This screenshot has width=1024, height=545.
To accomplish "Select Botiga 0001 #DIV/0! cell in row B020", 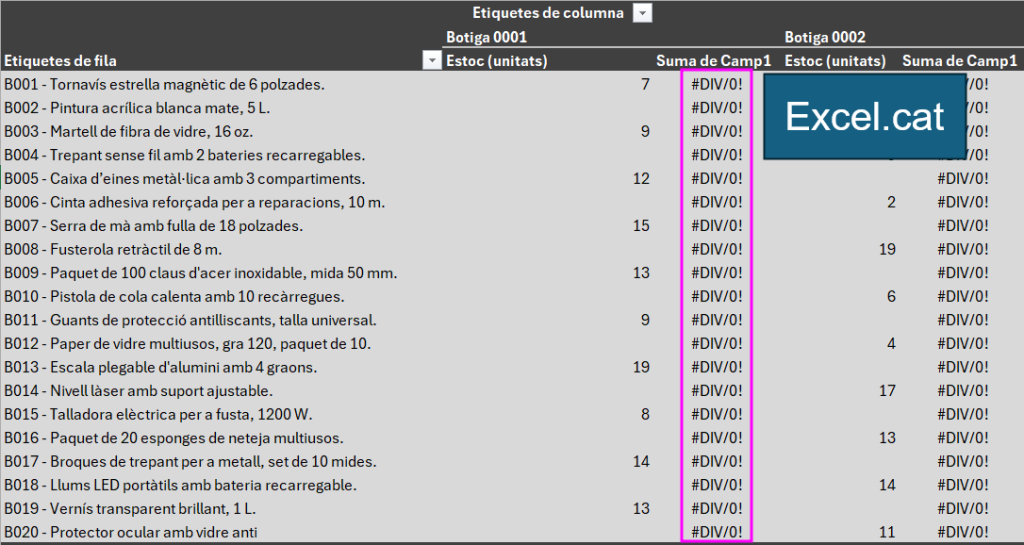I will [716, 532].
